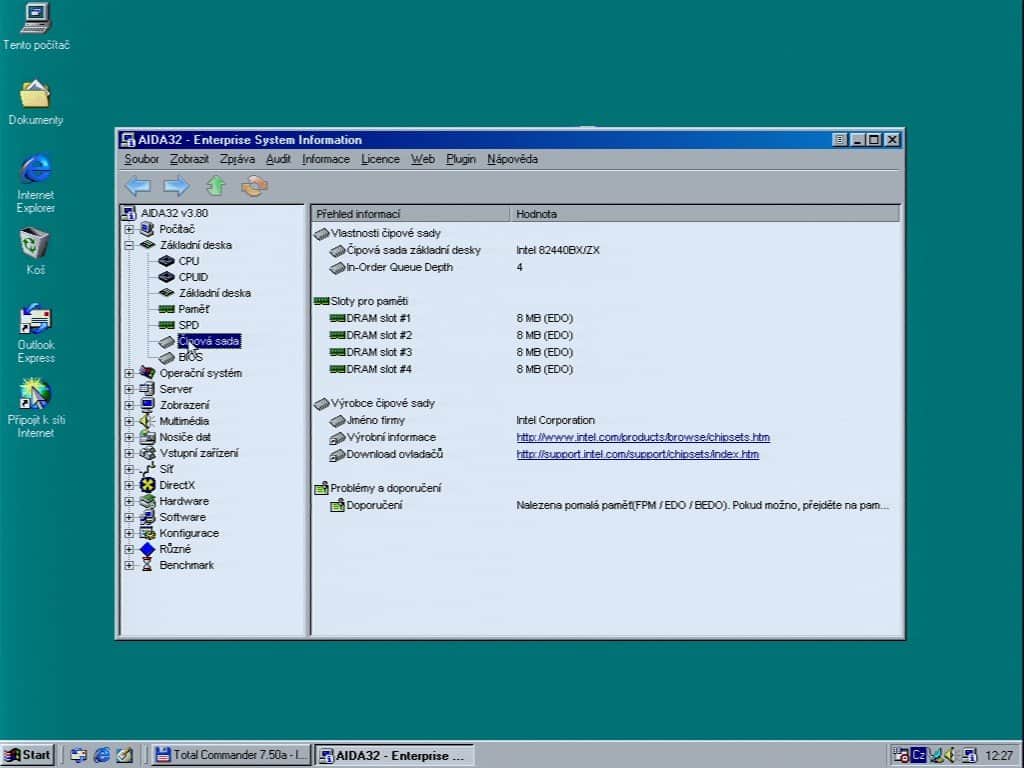Click the Operační systém icon

[x=148, y=372]
